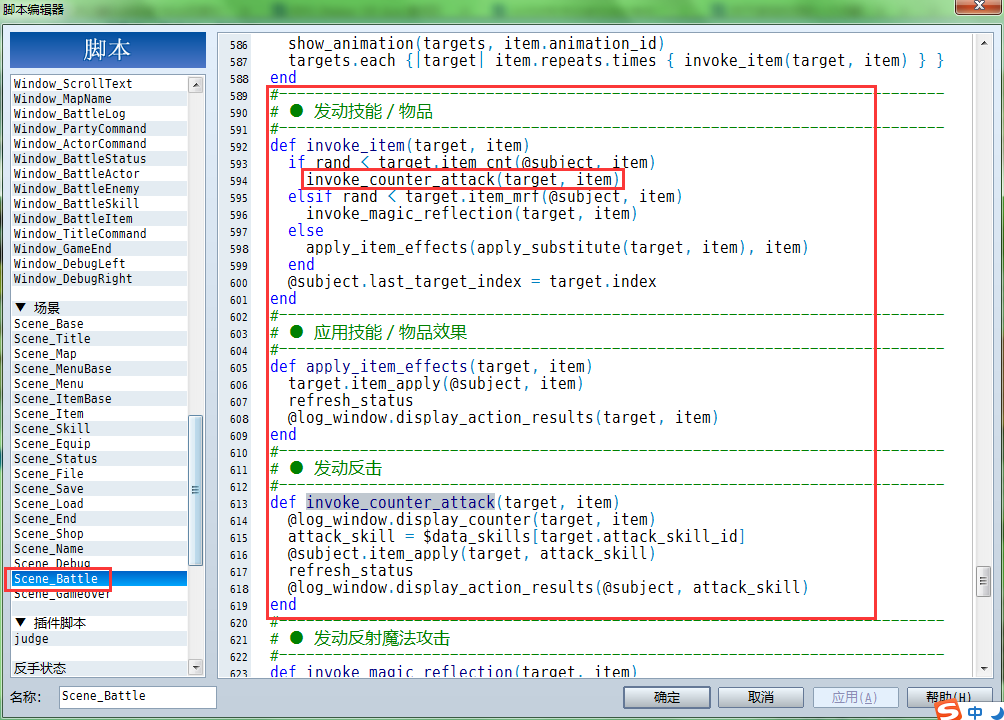
Task: Select the Window_DebugRight script
Action: pyautogui.click(x=99, y=279)
